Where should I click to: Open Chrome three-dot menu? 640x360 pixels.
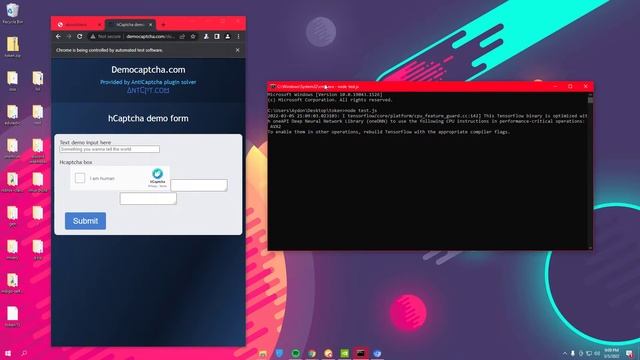[x=238, y=36]
